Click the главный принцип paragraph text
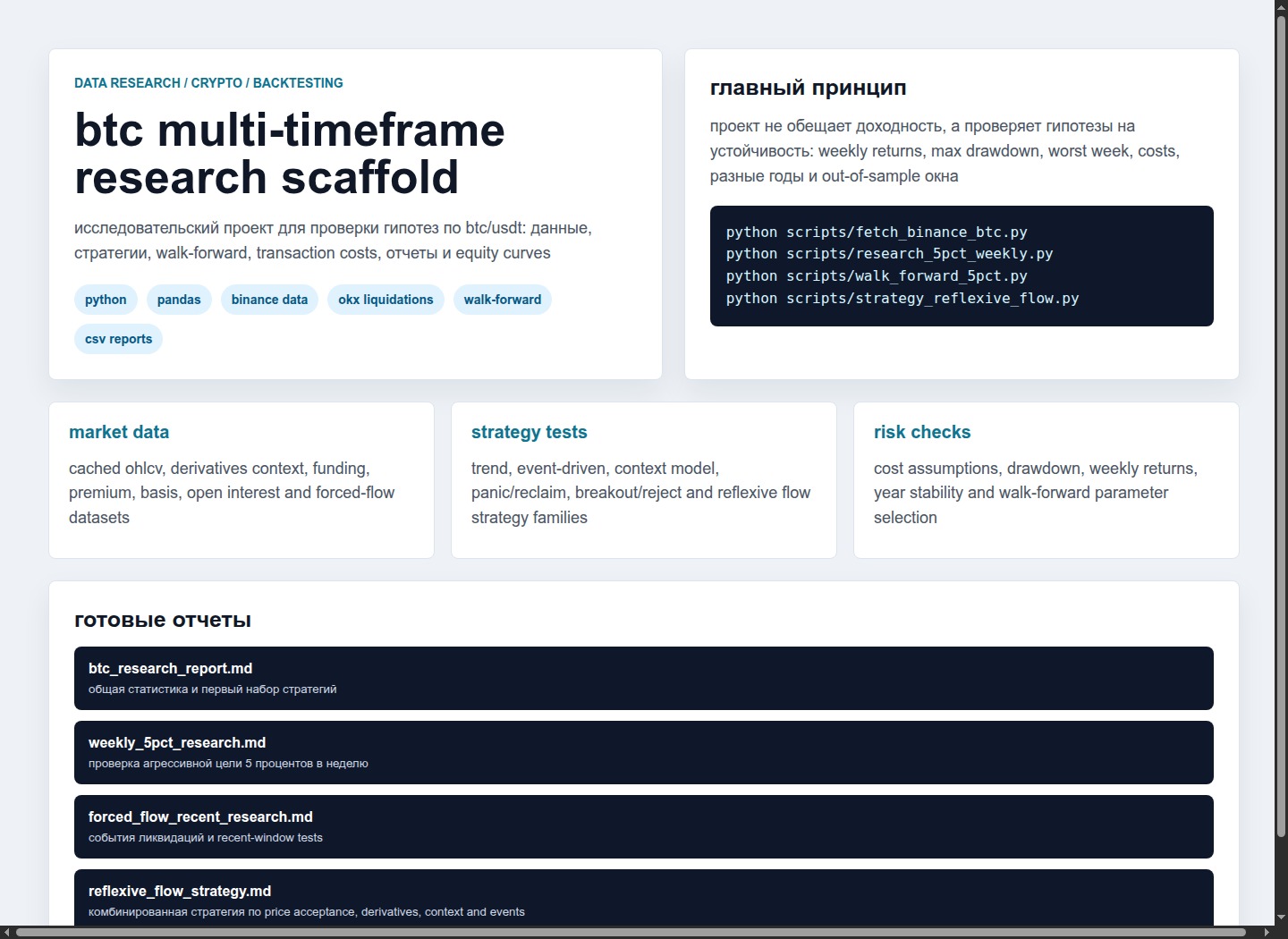The height and width of the screenshot is (939, 1288). coord(945,151)
